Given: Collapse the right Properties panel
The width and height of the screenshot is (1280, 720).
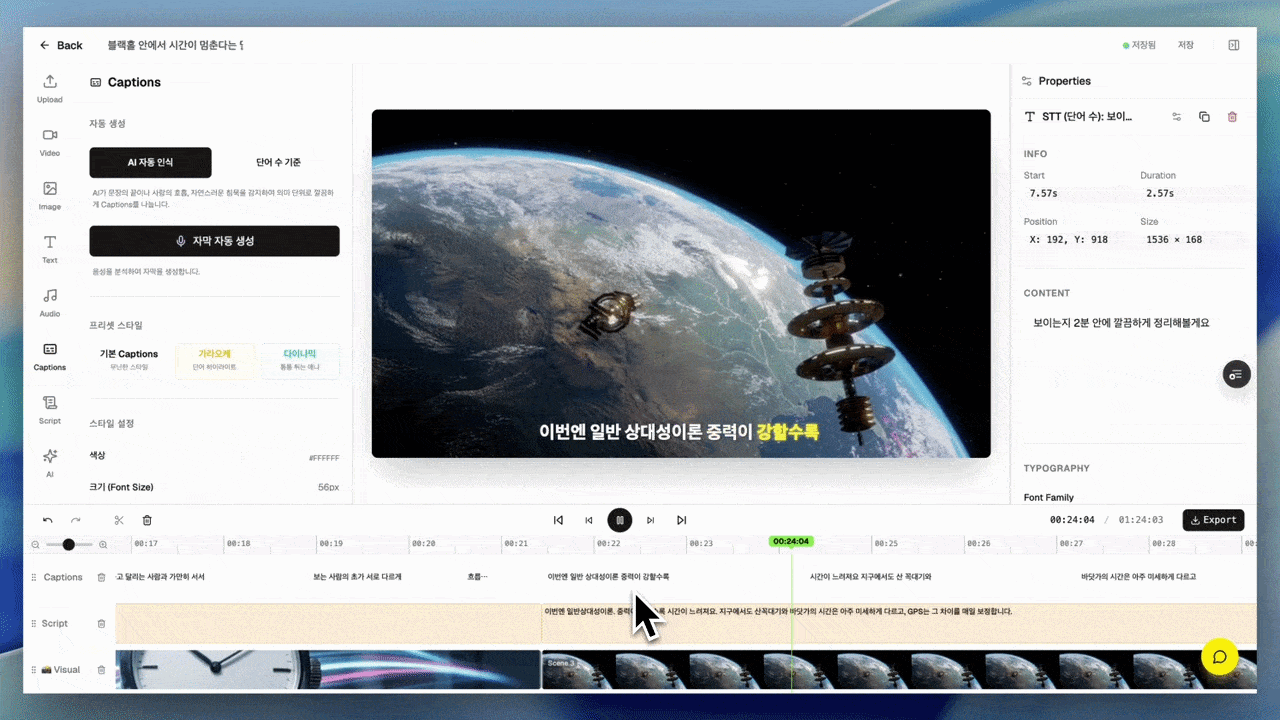Looking at the screenshot, I should coord(1234,45).
